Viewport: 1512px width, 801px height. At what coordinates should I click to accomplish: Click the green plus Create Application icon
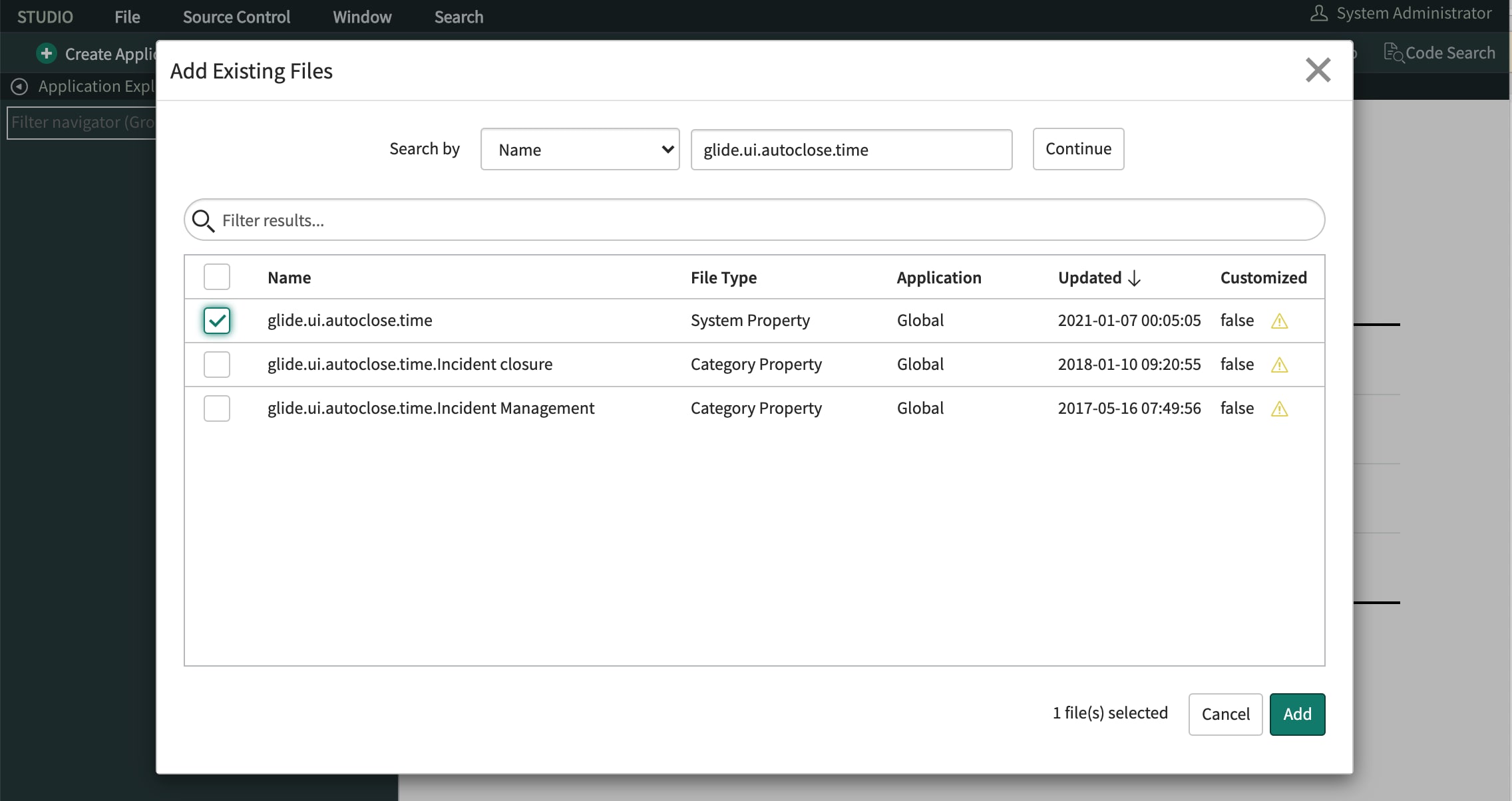pyautogui.click(x=46, y=53)
